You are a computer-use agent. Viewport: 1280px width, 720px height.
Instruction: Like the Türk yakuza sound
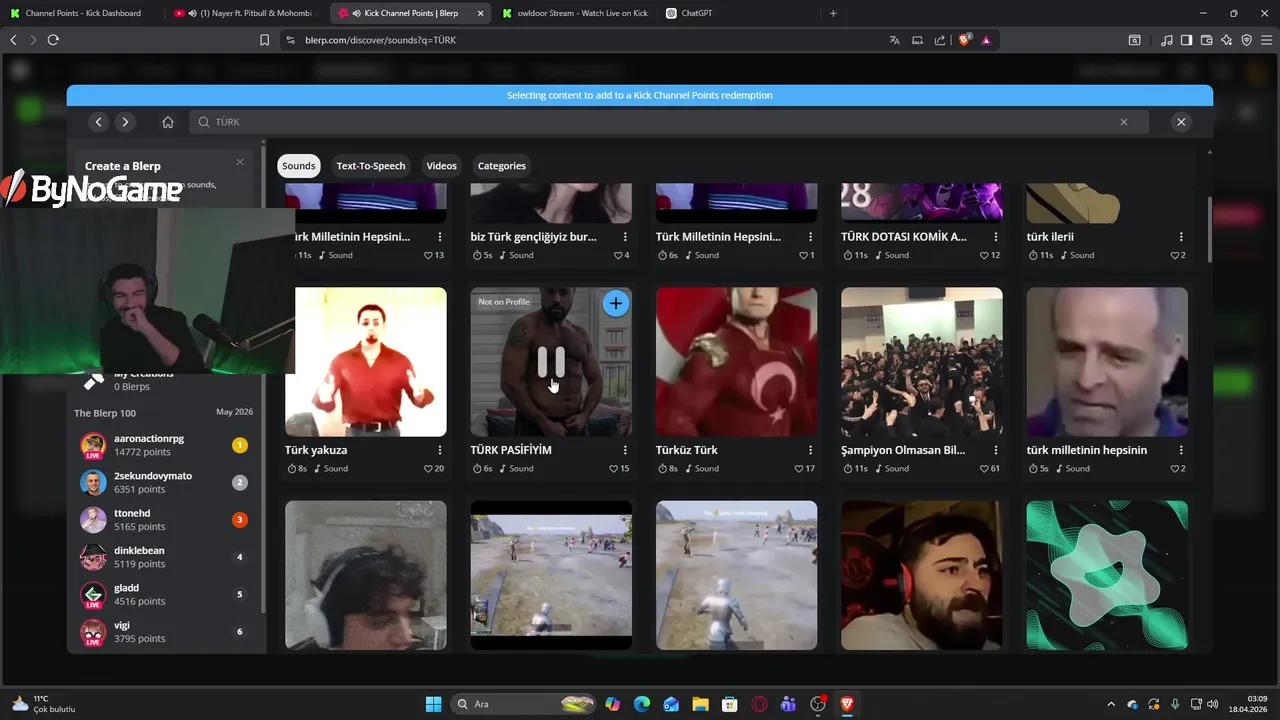pos(428,468)
